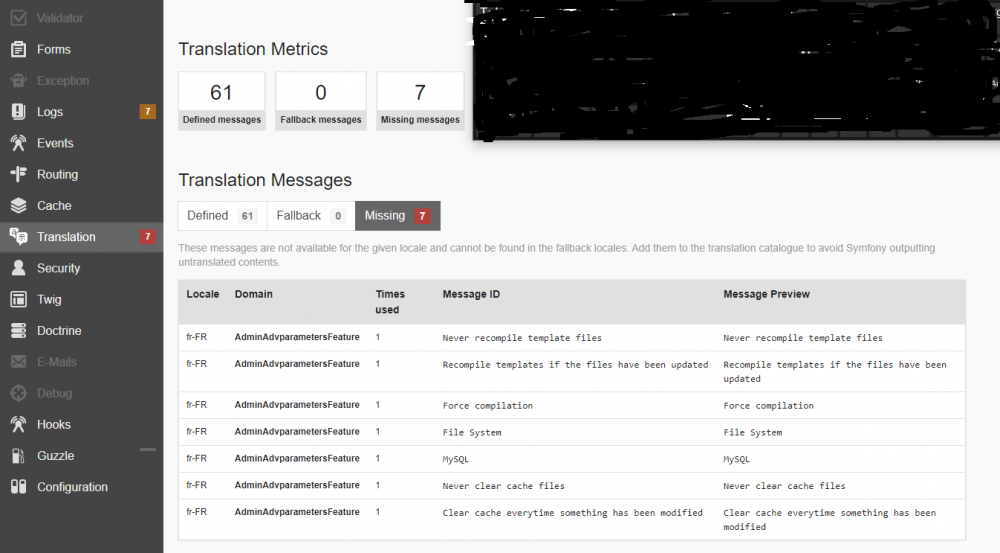The image size is (1000, 553).
Task: Click the Translation Metrics heading
Action: pyautogui.click(x=253, y=49)
